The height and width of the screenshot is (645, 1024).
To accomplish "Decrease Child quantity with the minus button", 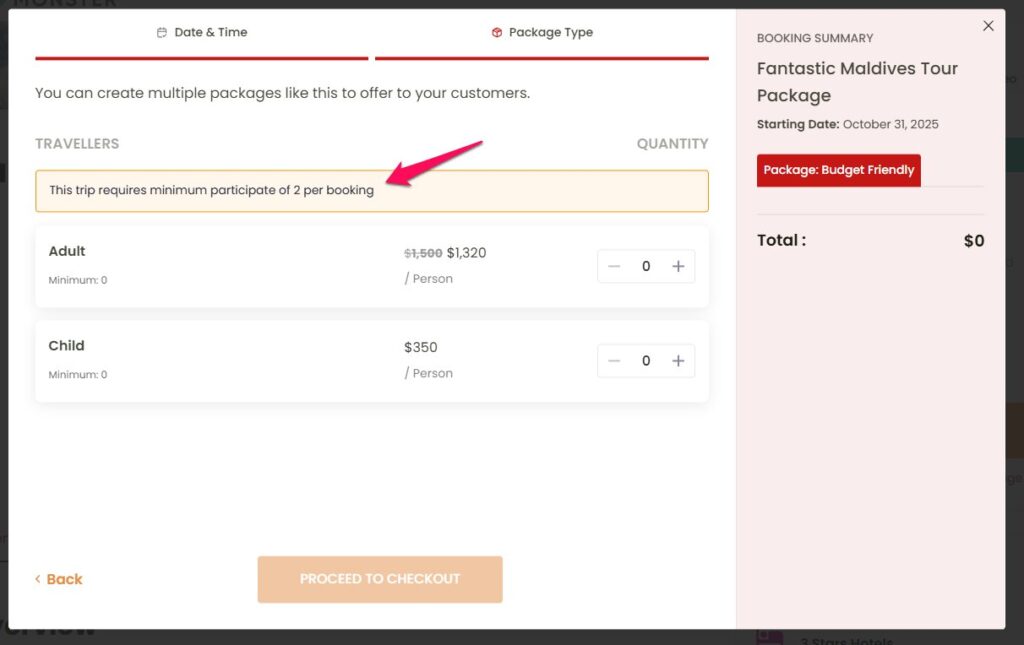I will 614,361.
